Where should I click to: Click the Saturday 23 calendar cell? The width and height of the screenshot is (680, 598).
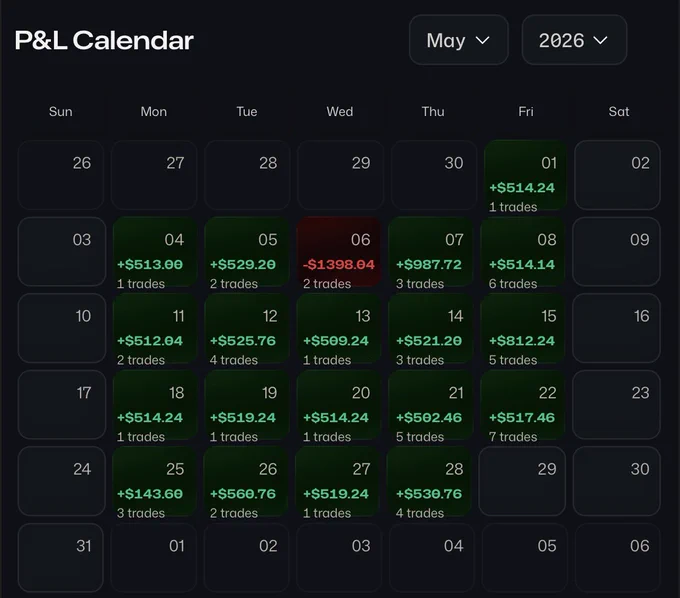click(616, 405)
